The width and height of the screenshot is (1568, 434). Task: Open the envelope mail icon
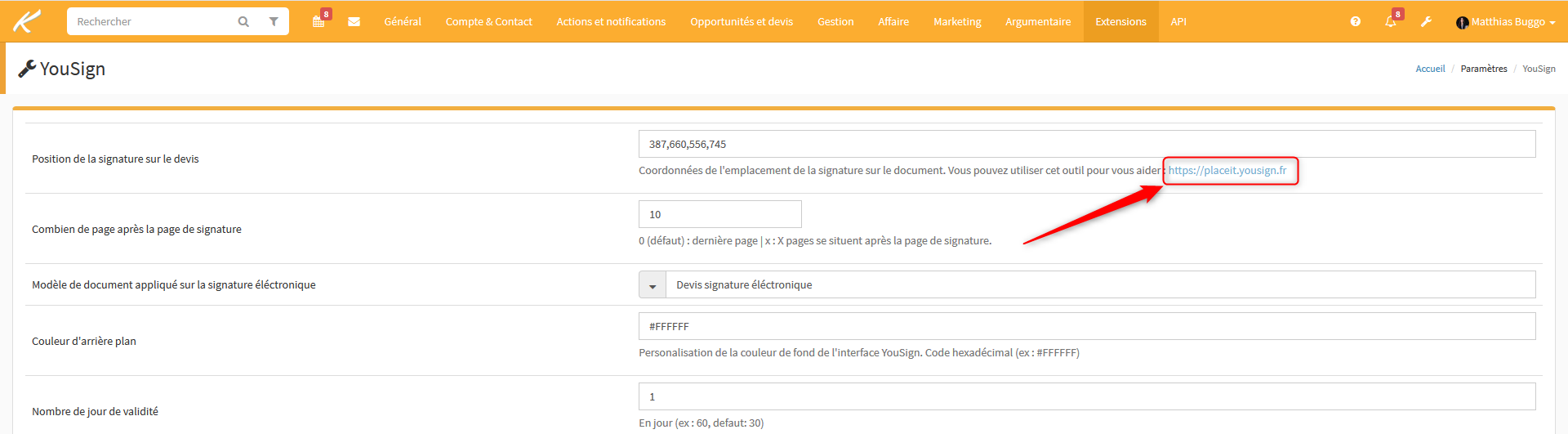(354, 22)
